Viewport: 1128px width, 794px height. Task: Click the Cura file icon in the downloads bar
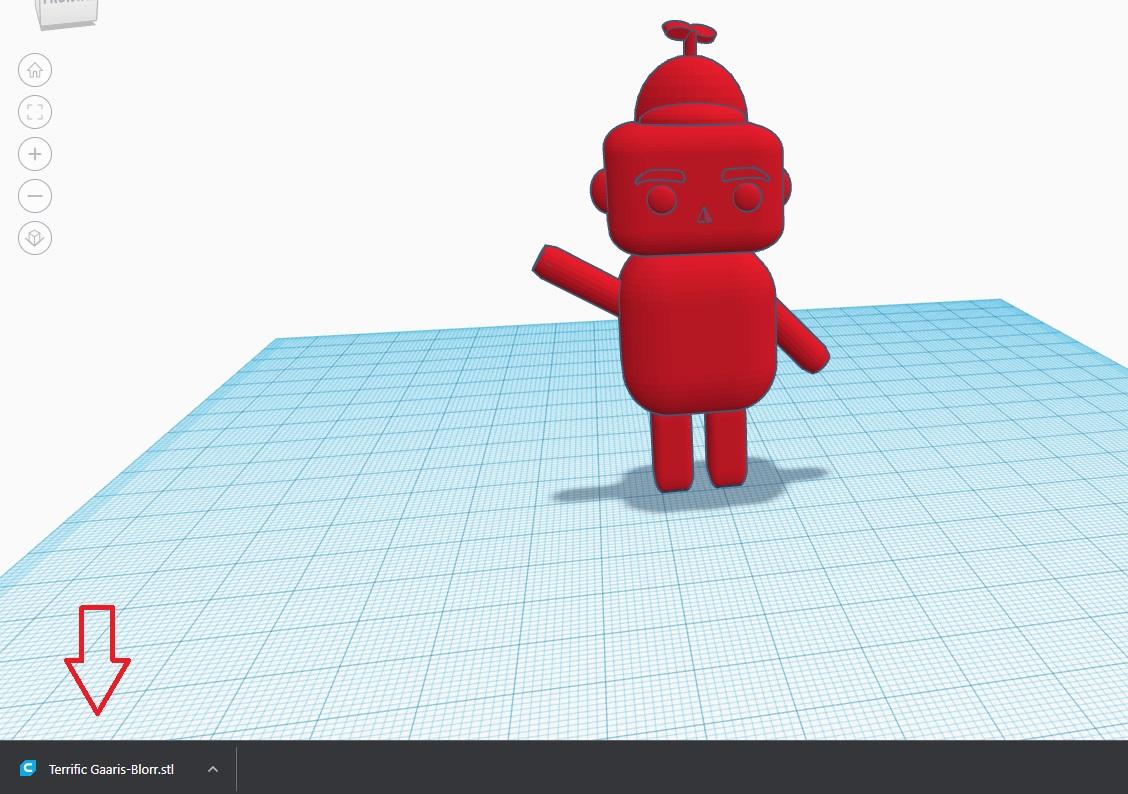pos(28,768)
